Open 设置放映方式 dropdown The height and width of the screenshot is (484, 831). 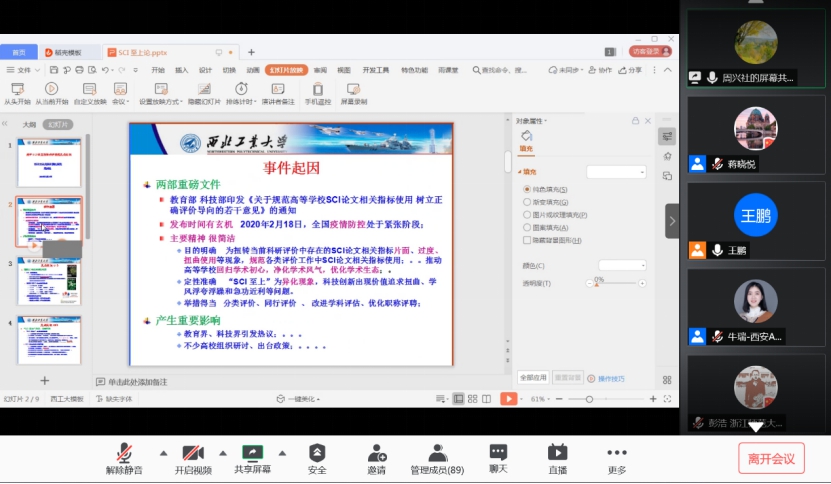[161, 94]
